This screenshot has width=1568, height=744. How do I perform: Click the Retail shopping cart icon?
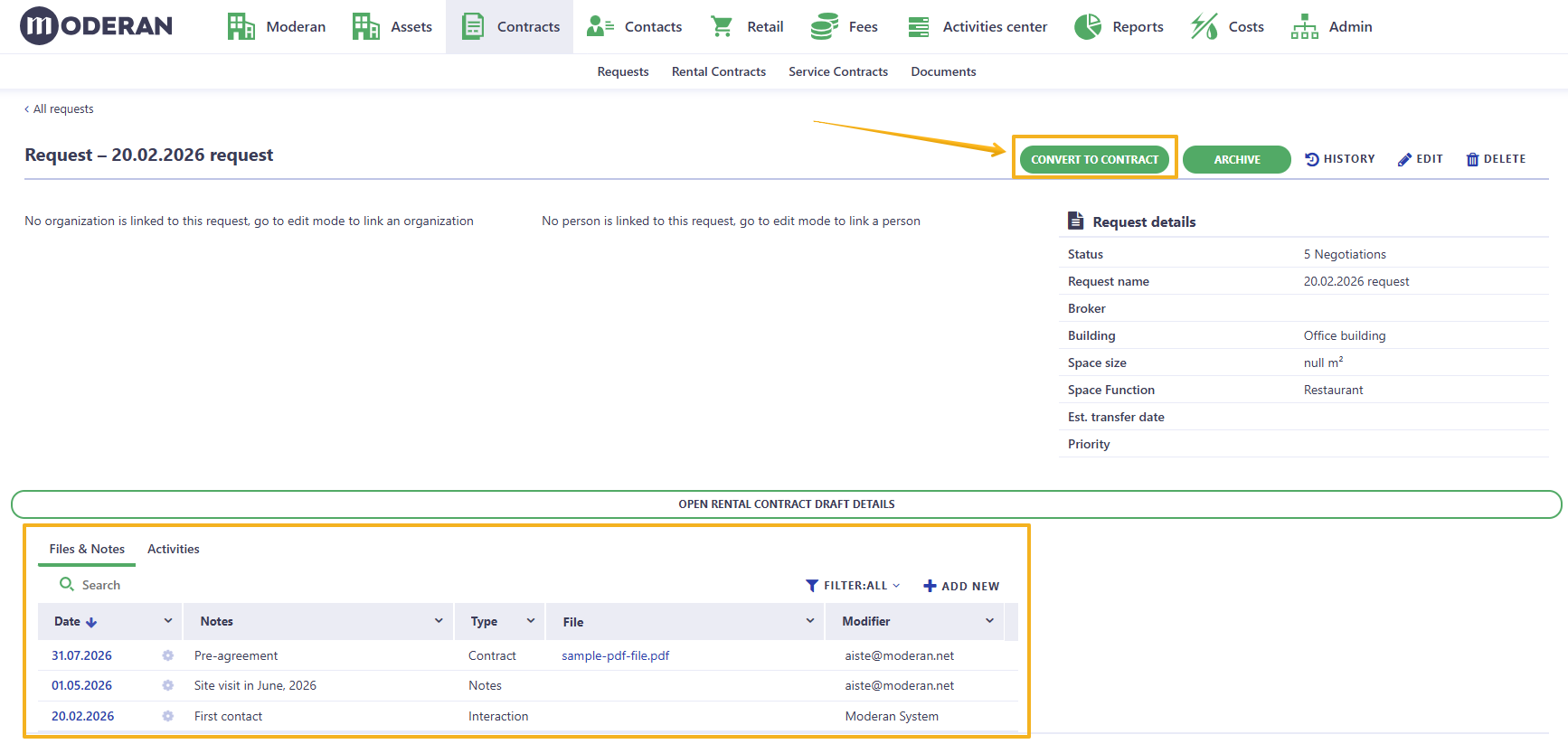(x=722, y=26)
